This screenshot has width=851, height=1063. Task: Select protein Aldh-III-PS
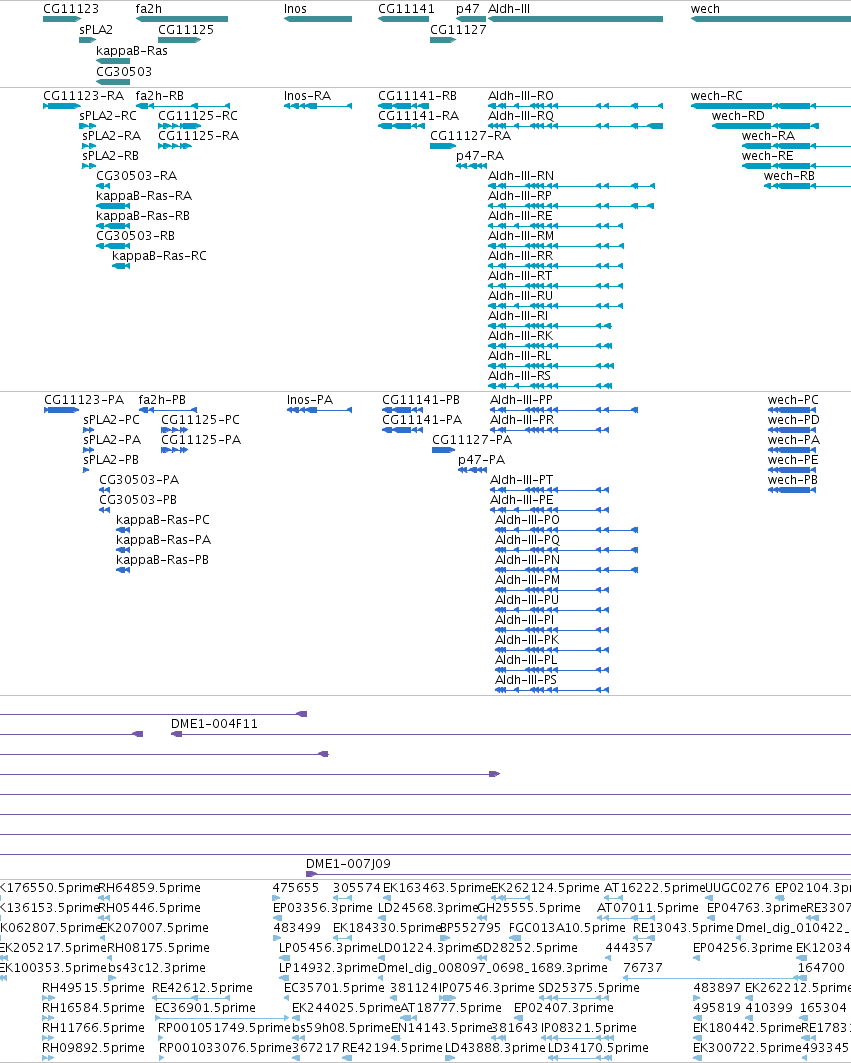point(526,680)
